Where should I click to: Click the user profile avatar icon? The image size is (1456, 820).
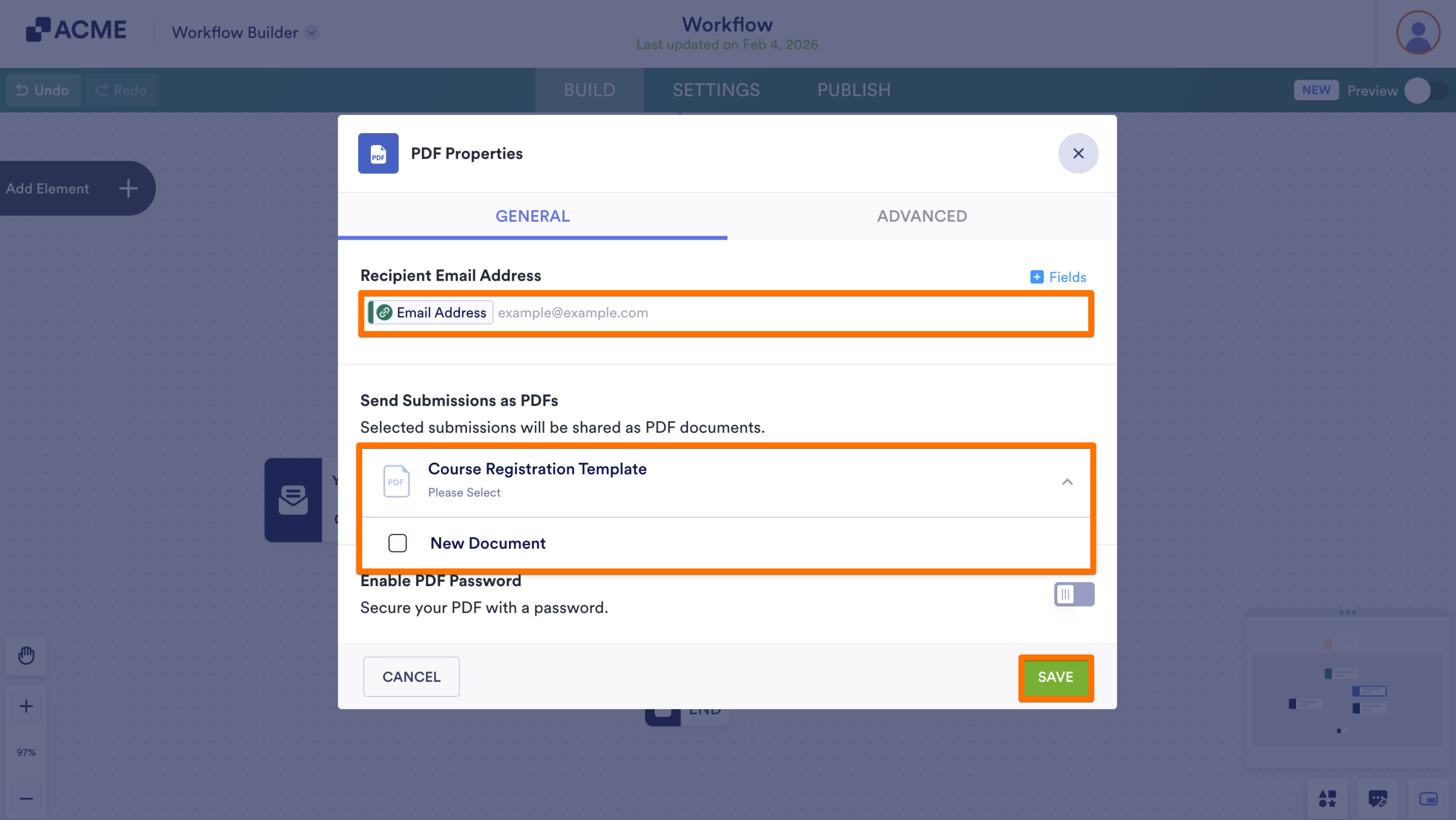[1417, 33]
